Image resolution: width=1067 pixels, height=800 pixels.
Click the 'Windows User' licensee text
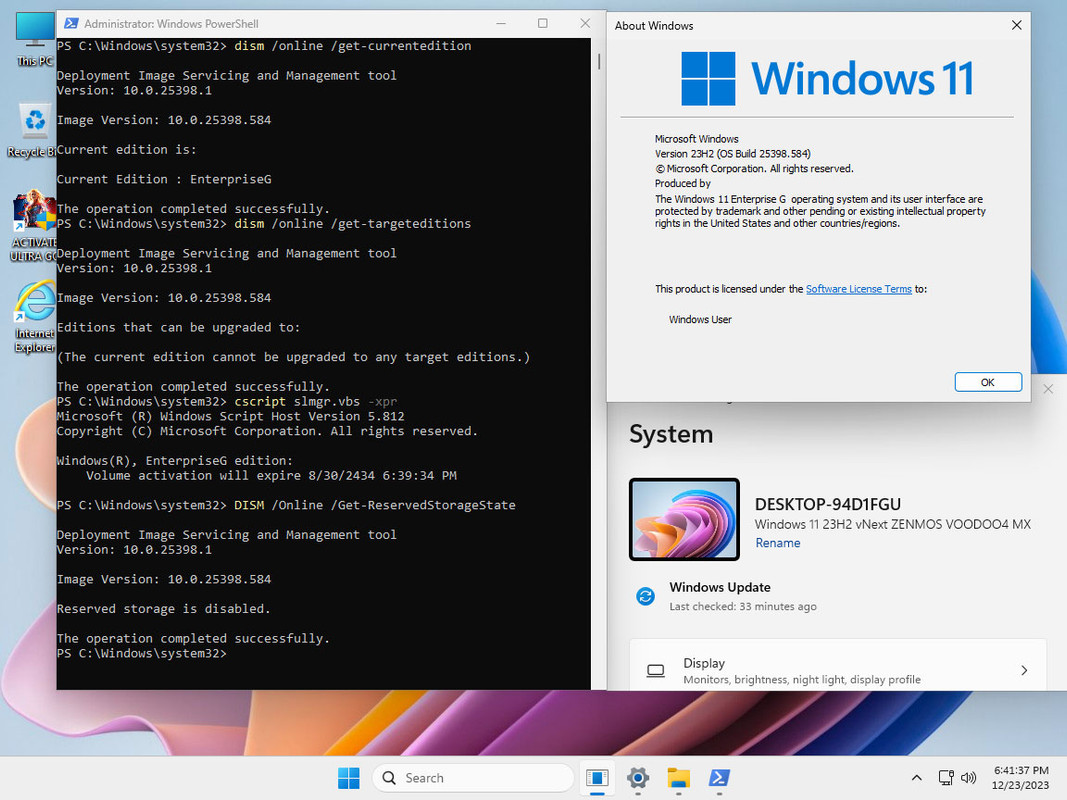click(700, 320)
